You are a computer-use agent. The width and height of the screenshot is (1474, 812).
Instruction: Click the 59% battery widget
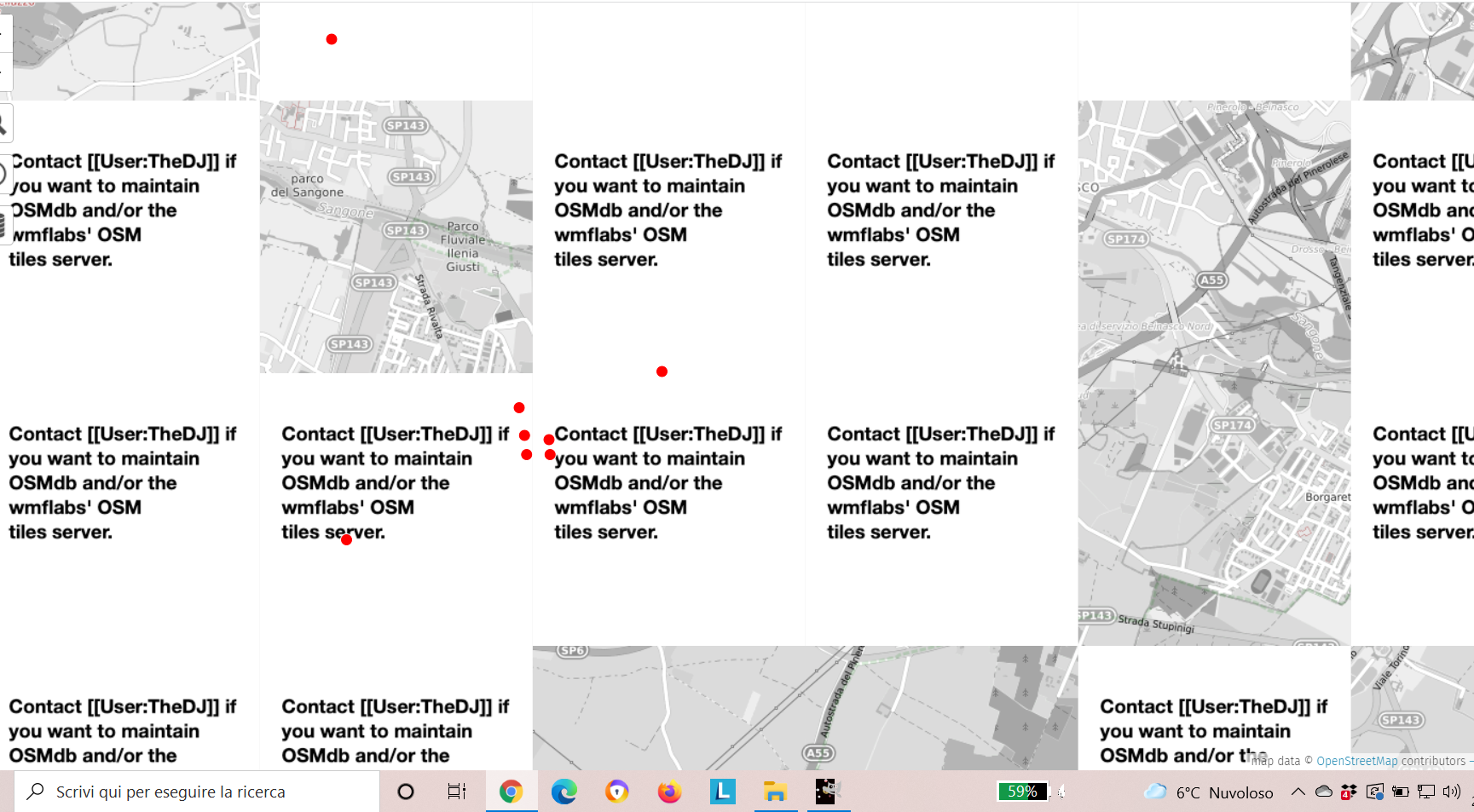pos(1022,792)
